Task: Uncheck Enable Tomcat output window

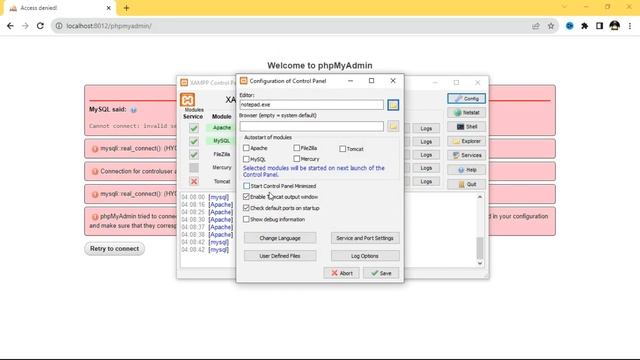Action: click(x=246, y=197)
